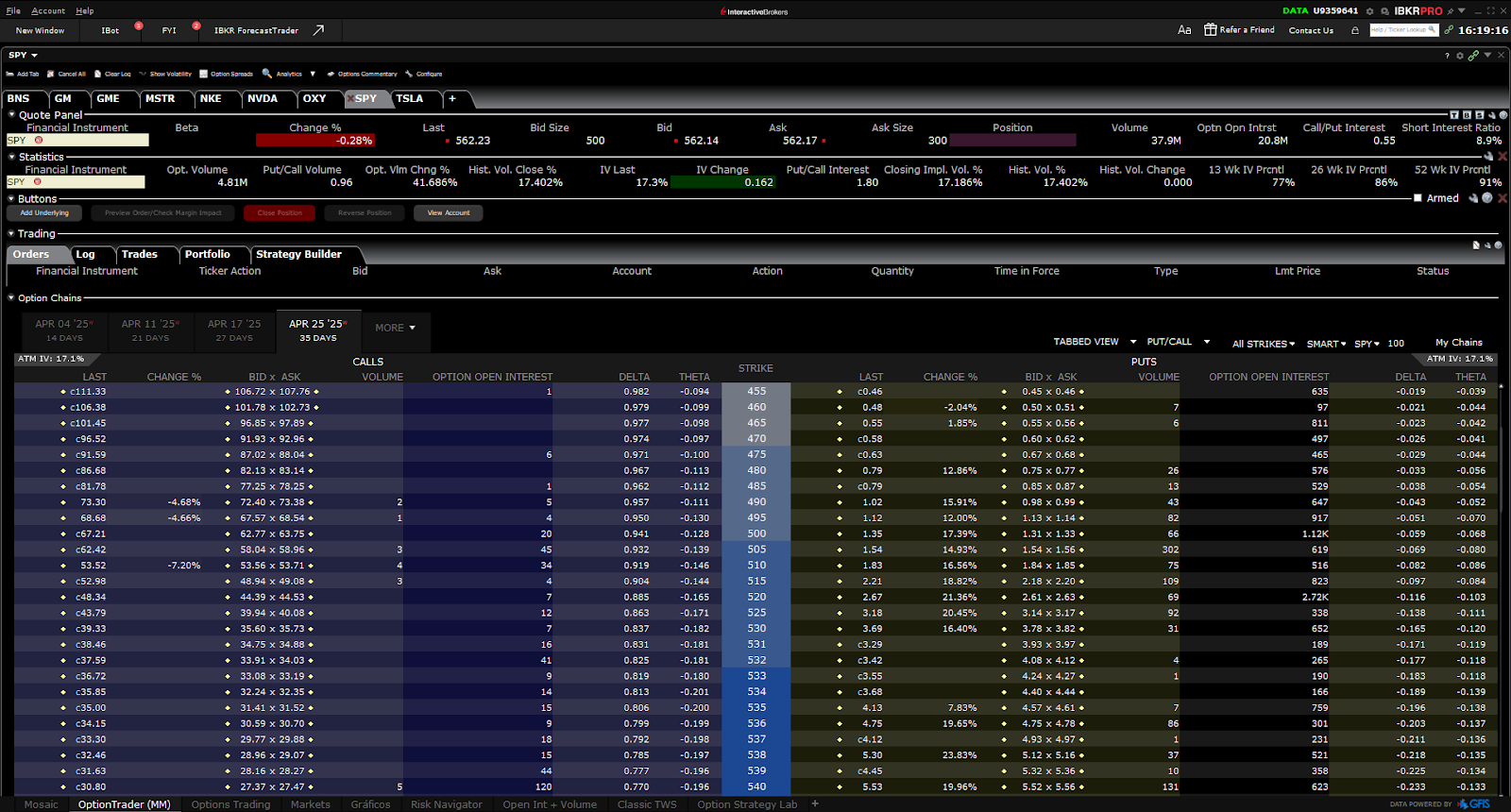Screen dimensions: 1511x812
Task: Select the 500 strike cell
Action: pyautogui.click(x=756, y=533)
